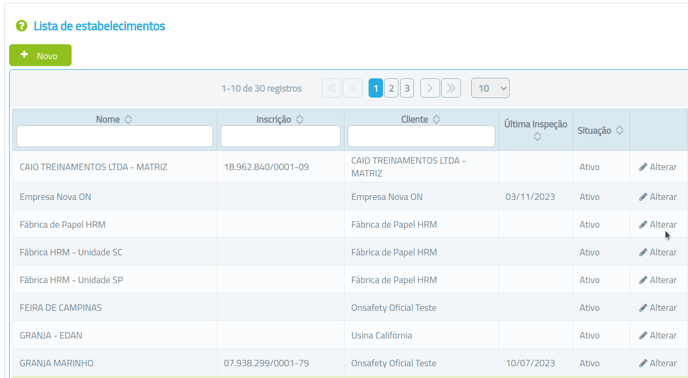688x378 pixels.
Task: Edit CAIO TREINAMENTOS LTDA - MATRIZ via Alterar
Action: click(x=658, y=167)
